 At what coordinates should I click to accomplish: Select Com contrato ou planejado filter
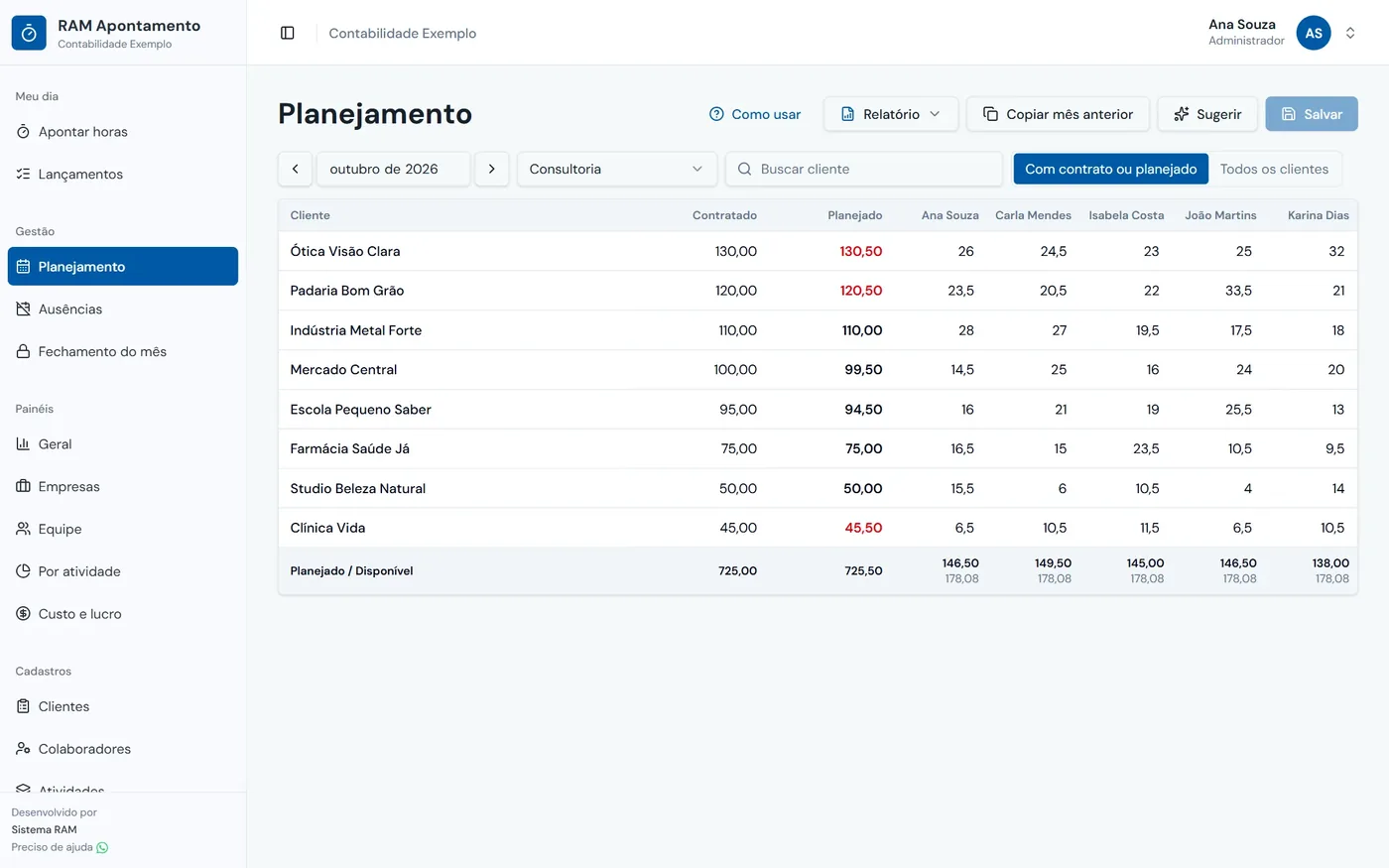pos(1111,169)
